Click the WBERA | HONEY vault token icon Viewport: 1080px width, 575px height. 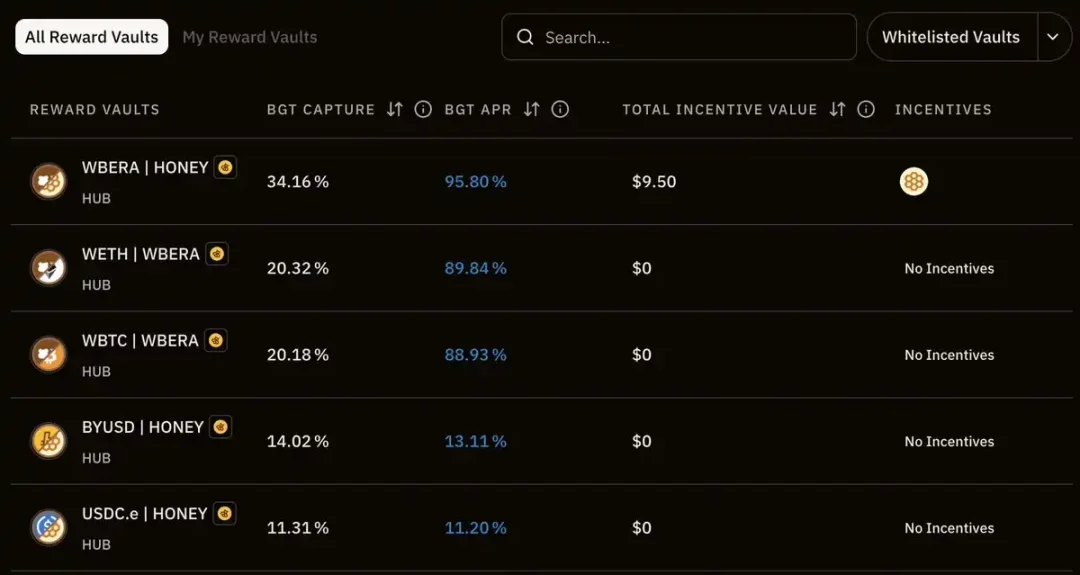pyautogui.click(x=48, y=181)
